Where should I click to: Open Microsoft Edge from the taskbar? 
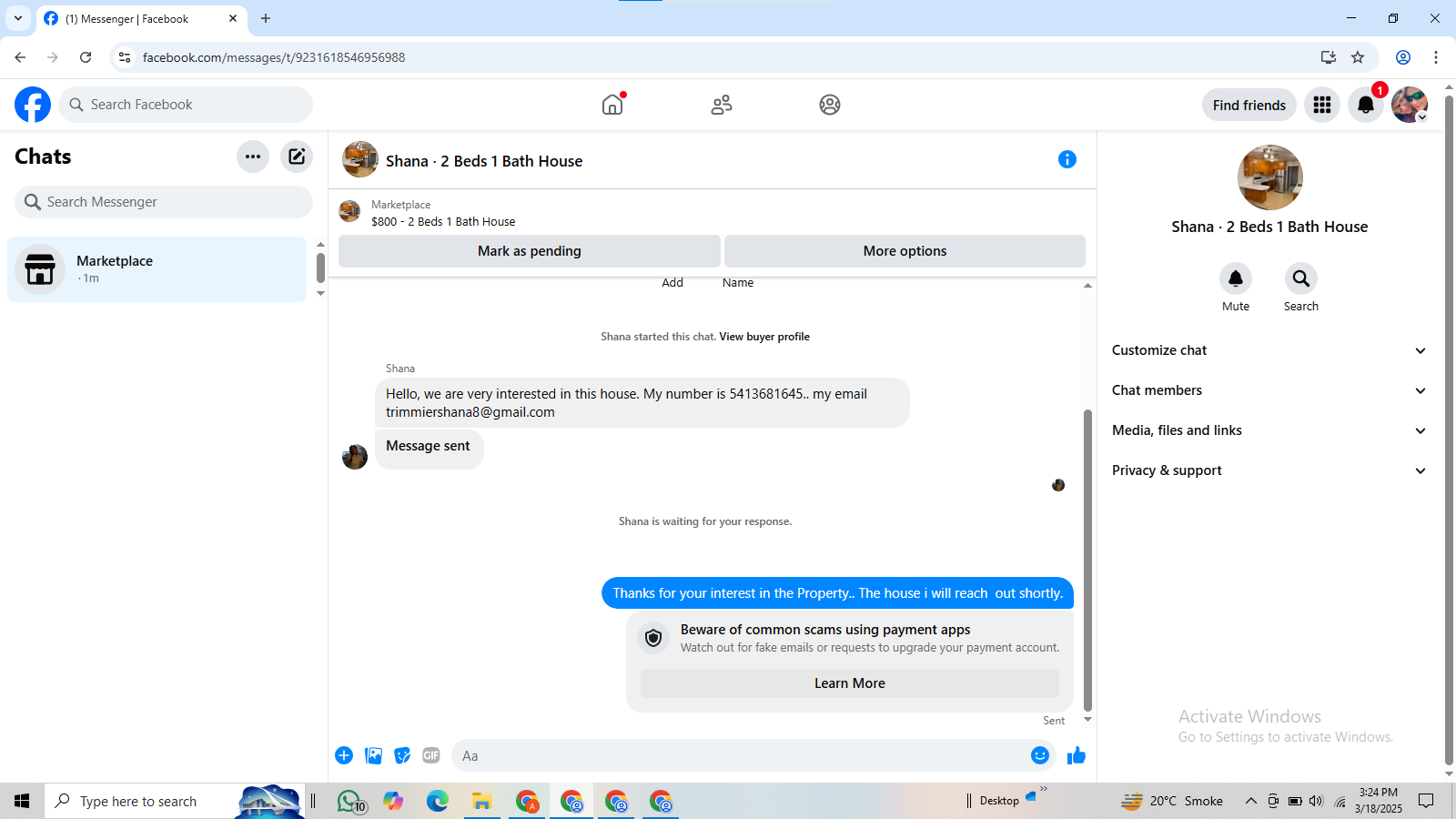[438, 801]
